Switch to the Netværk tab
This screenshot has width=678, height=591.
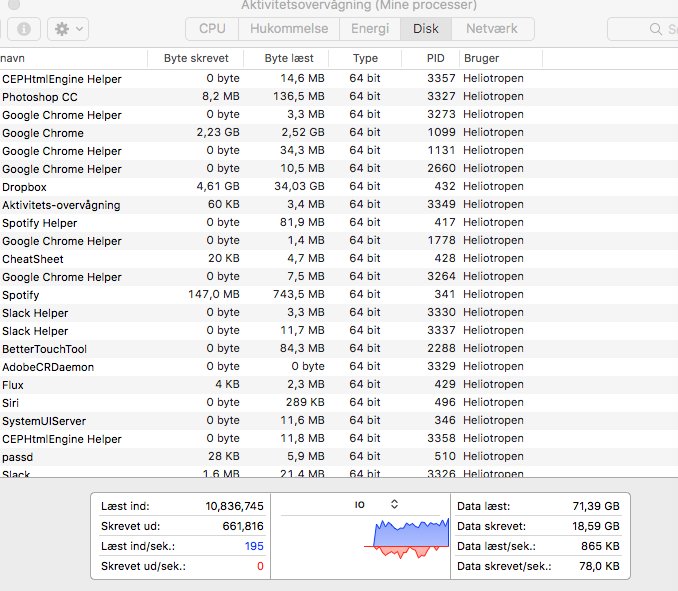click(x=492, y=29)
